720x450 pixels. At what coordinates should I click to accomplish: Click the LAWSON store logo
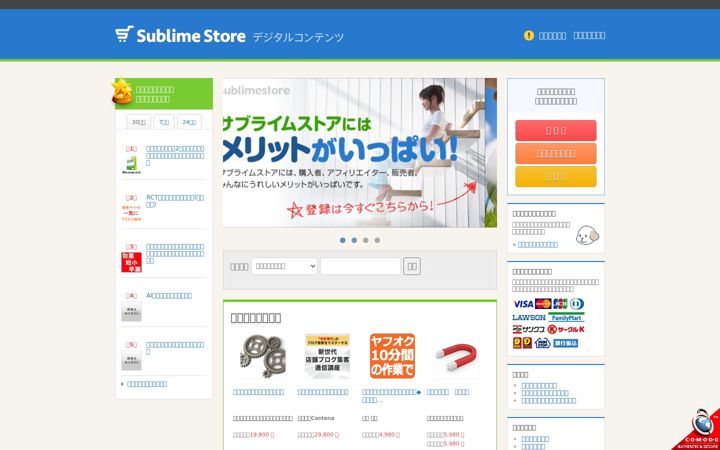[529, 317]
